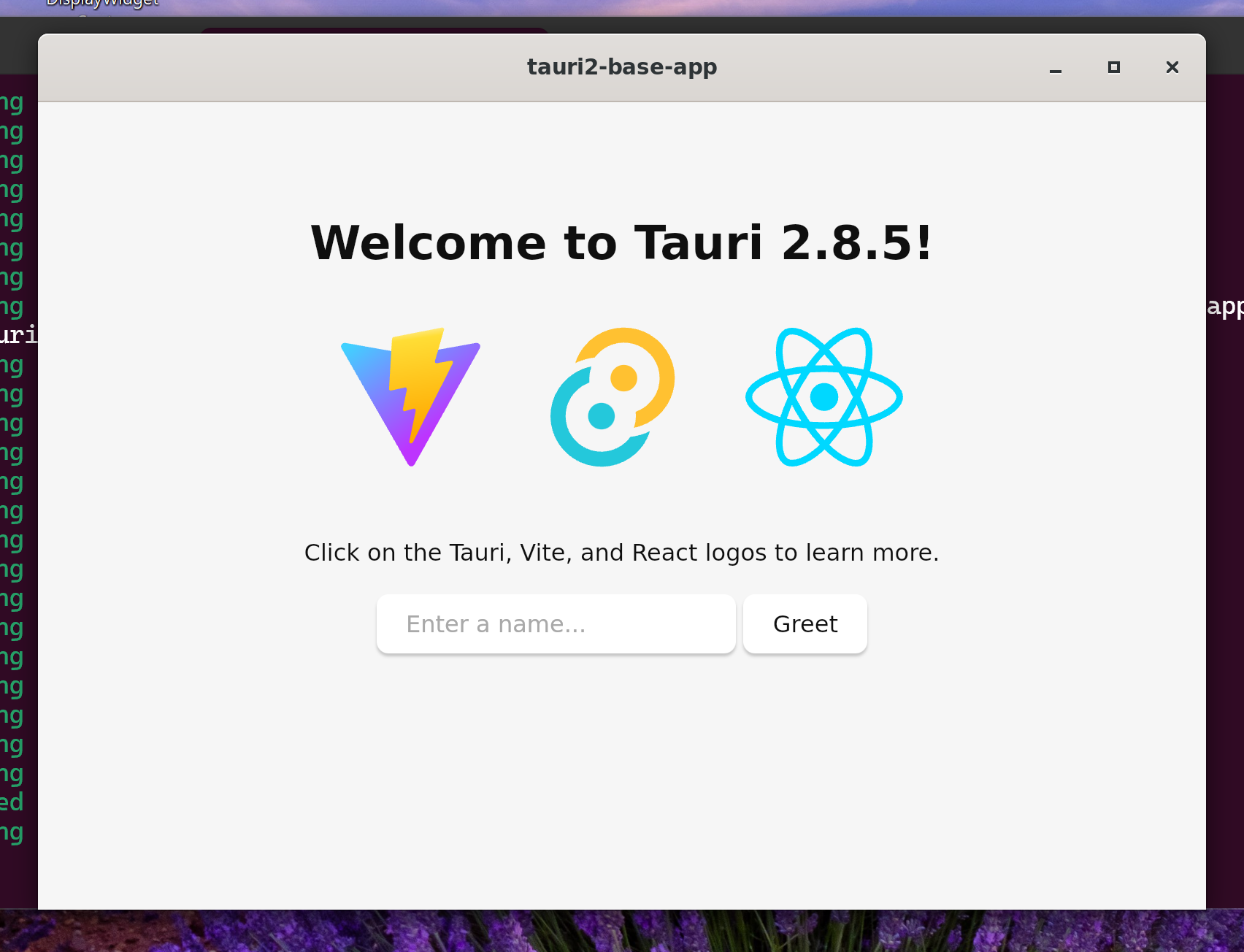Maximize the tauri2-base-app window
The height and width of the screenshot is (952, 1244).
click(x=1114, y=68)
